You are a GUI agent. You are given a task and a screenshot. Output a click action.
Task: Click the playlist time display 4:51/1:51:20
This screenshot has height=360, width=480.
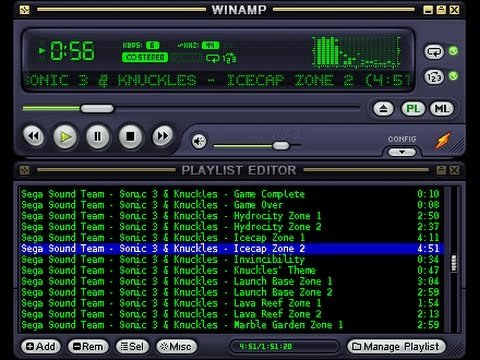point(266,347)
